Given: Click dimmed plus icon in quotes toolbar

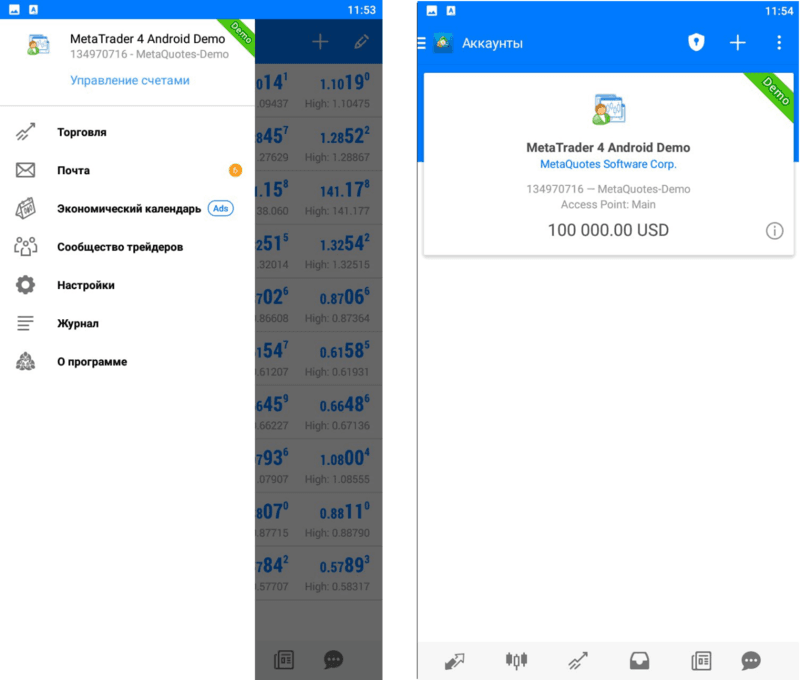Looking at the screenshot, I should pos(320,42).
